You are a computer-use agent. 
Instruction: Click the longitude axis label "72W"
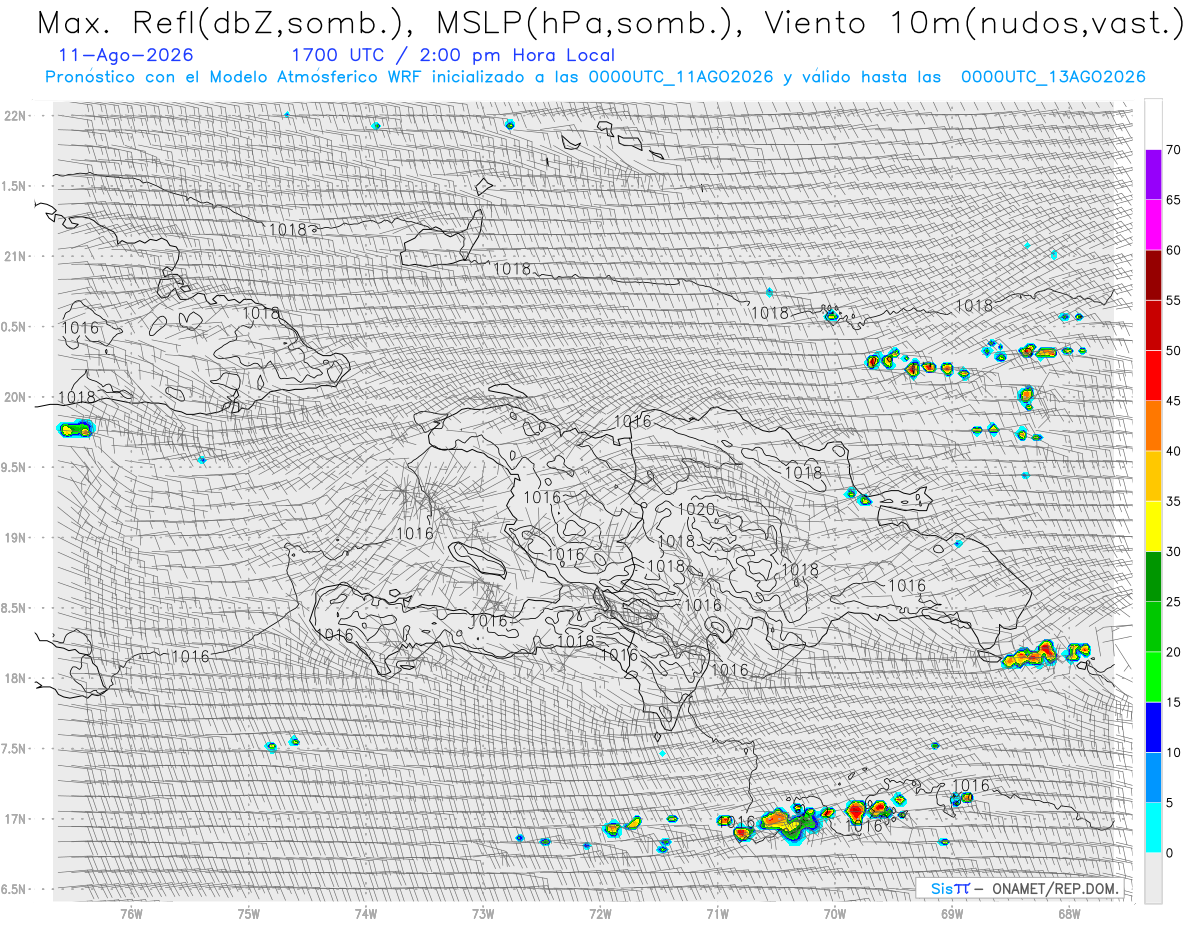(x=600, y=913)
